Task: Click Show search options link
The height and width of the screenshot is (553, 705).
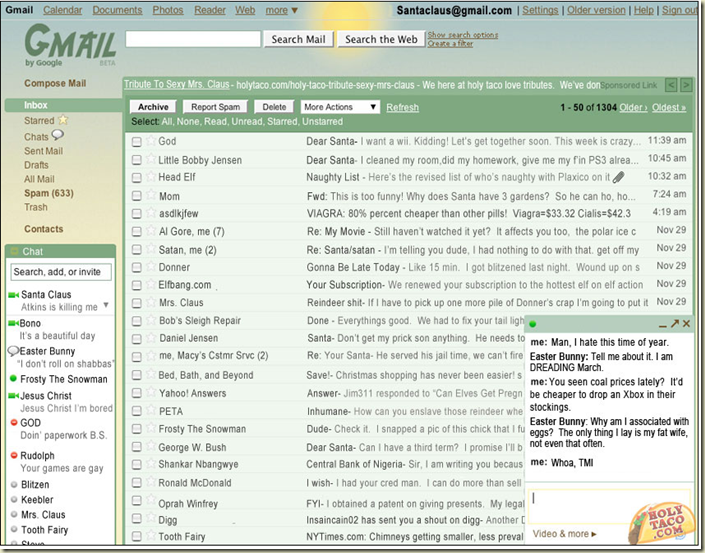Action: (463, 35)
